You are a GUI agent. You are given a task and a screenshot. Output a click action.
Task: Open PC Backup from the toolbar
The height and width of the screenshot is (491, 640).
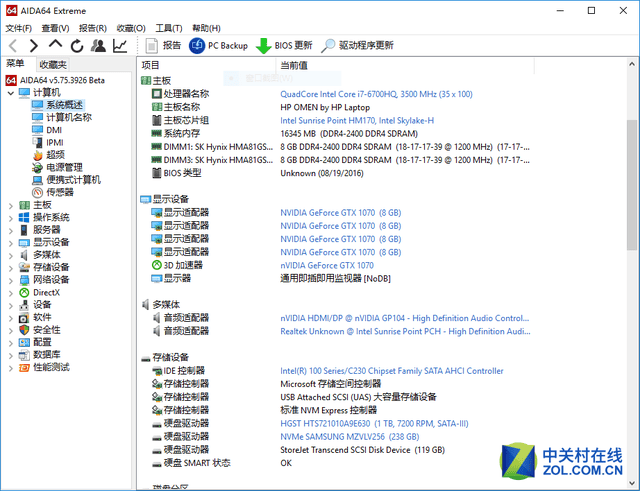click(x=218, y=45)
